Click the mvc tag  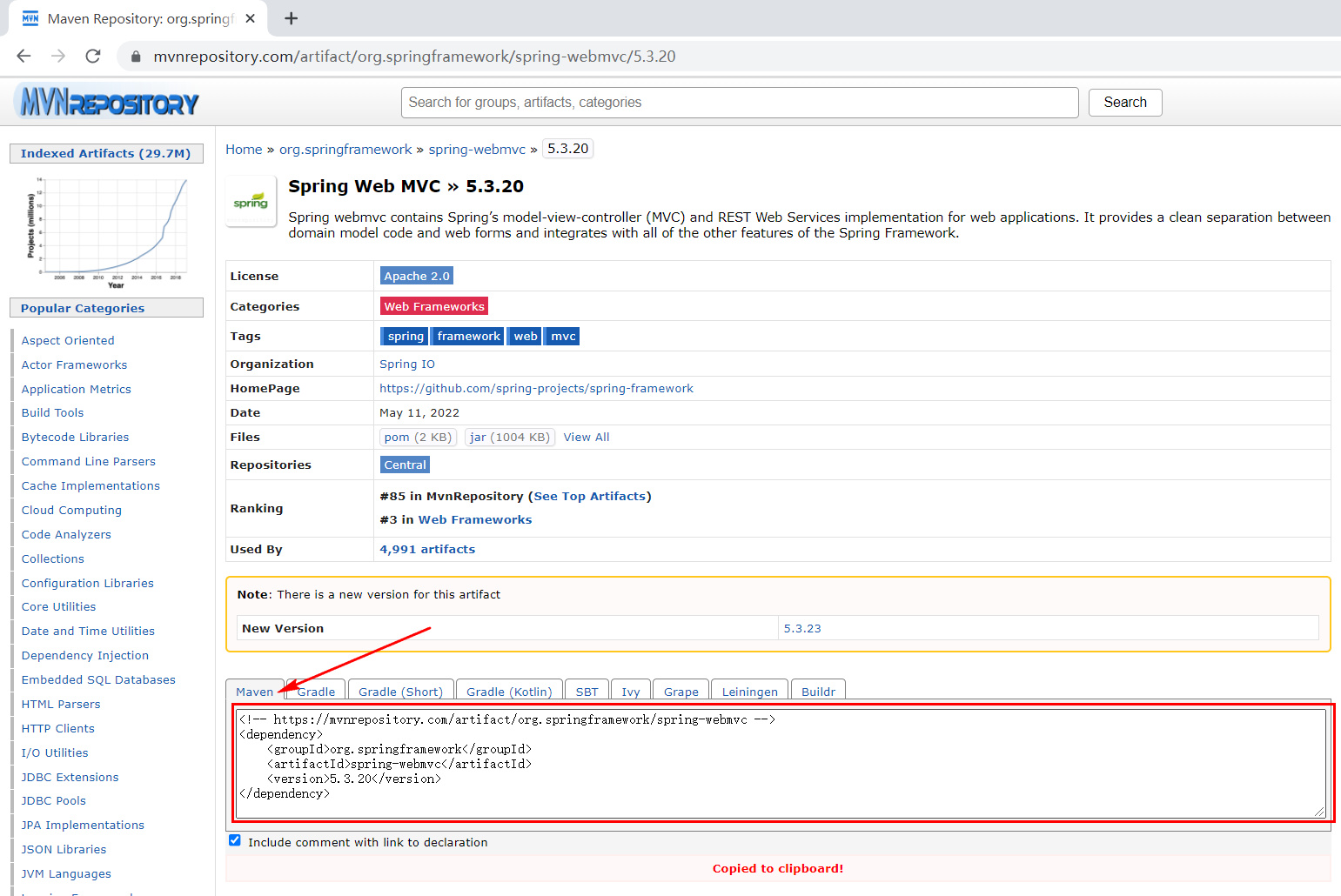click(x=563, y=337)
